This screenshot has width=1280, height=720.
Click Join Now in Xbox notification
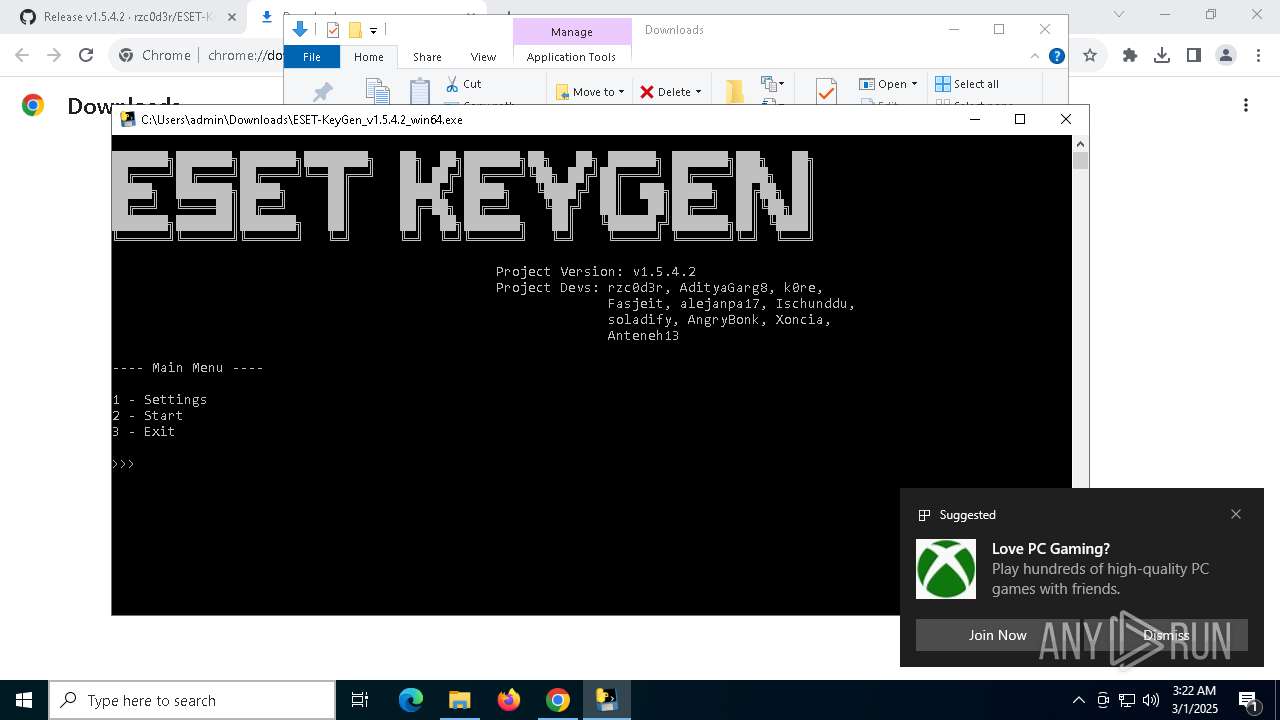tap(998, 635)
